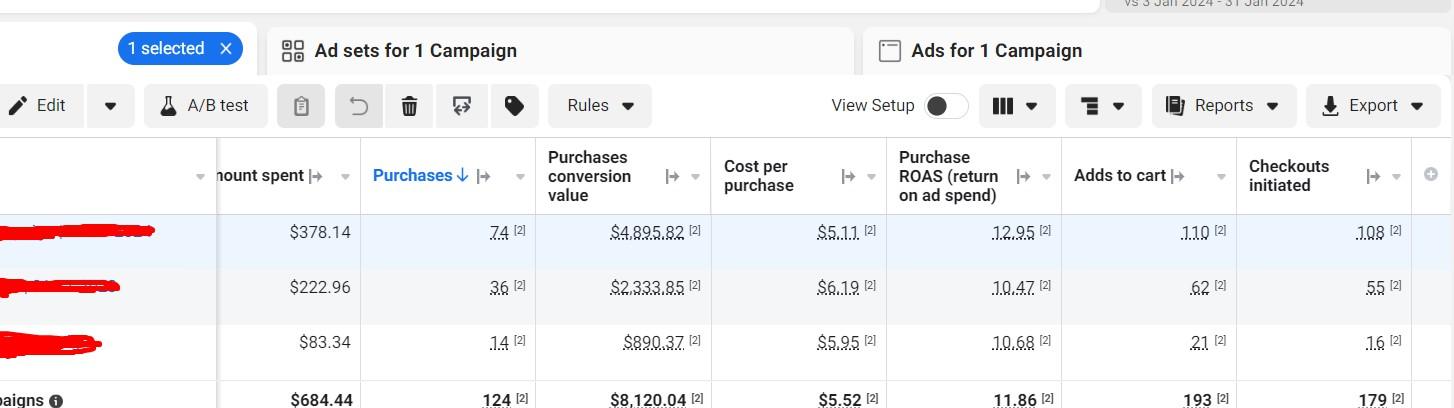1454x408 pixels.
Task: Open the Ad sets for 1 Campaign tab
Action: [560, 51]
